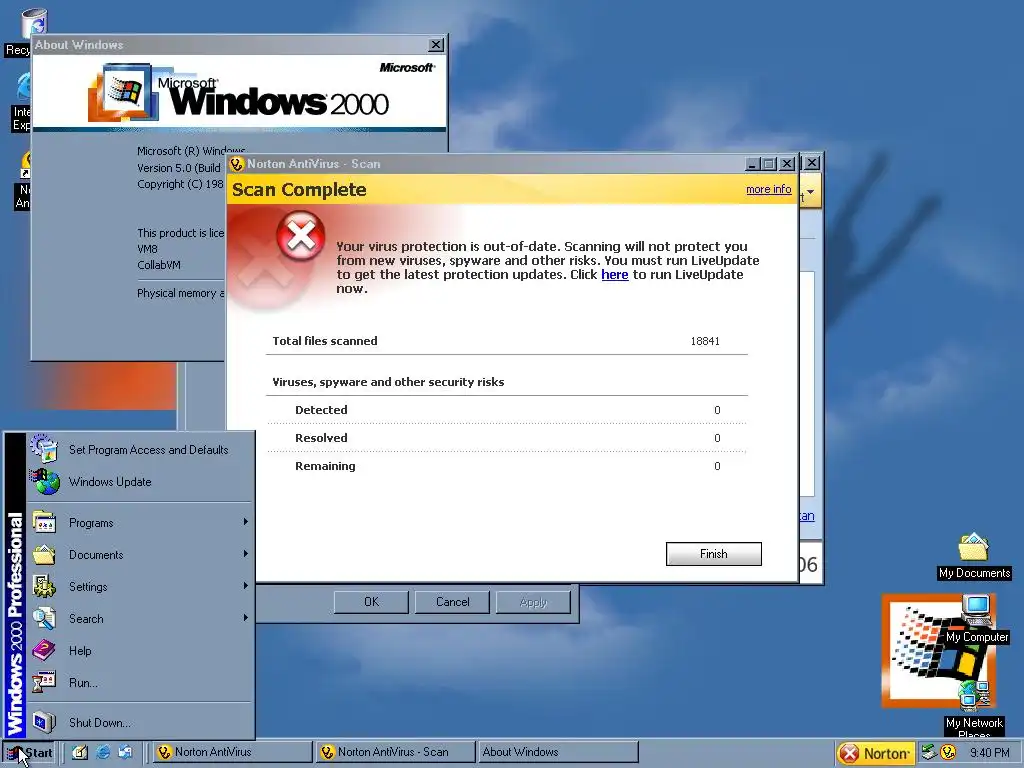Open My Network Places desktop icon

tap(974, 709)
